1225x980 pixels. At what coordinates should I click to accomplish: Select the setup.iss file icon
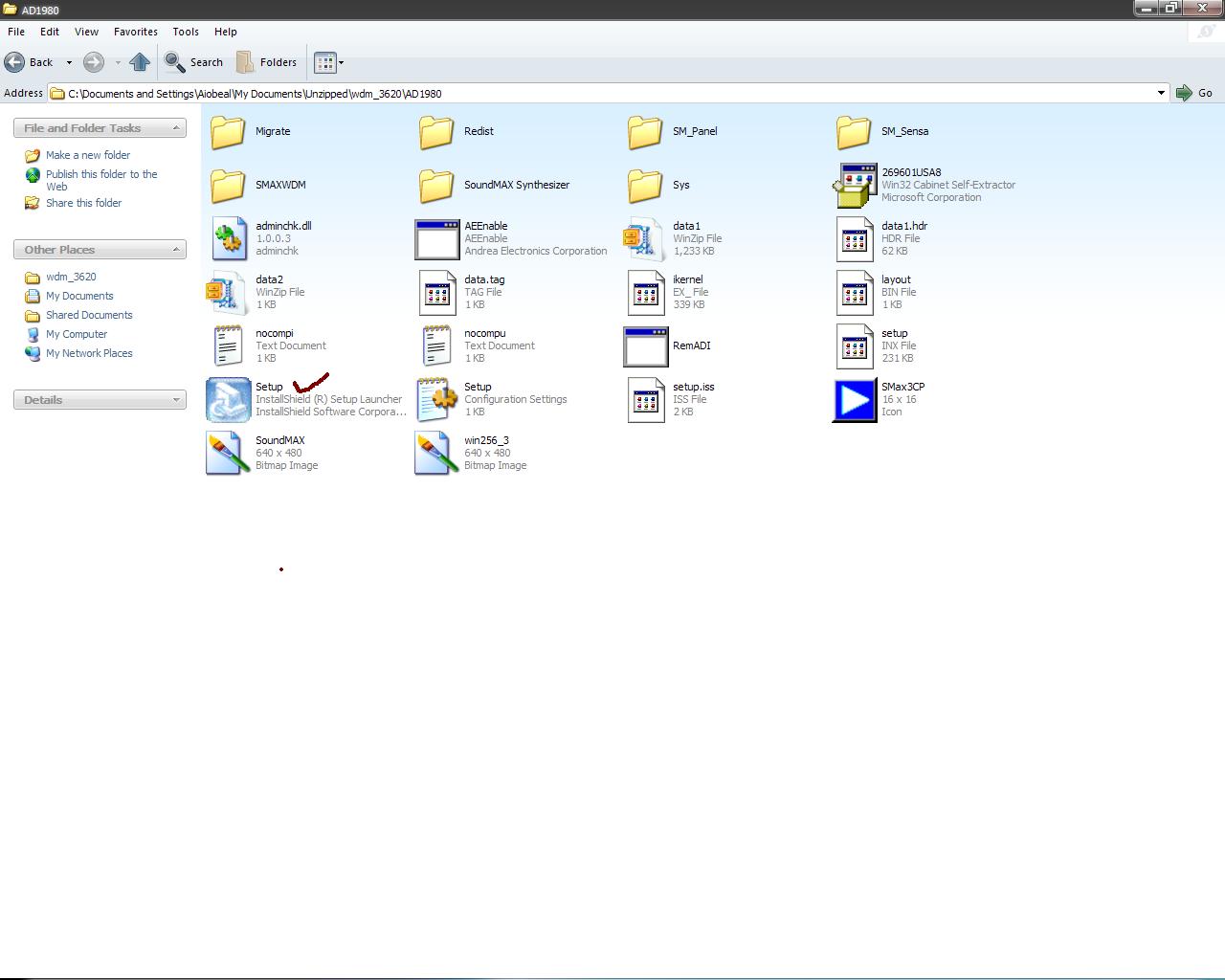[646, 399]
